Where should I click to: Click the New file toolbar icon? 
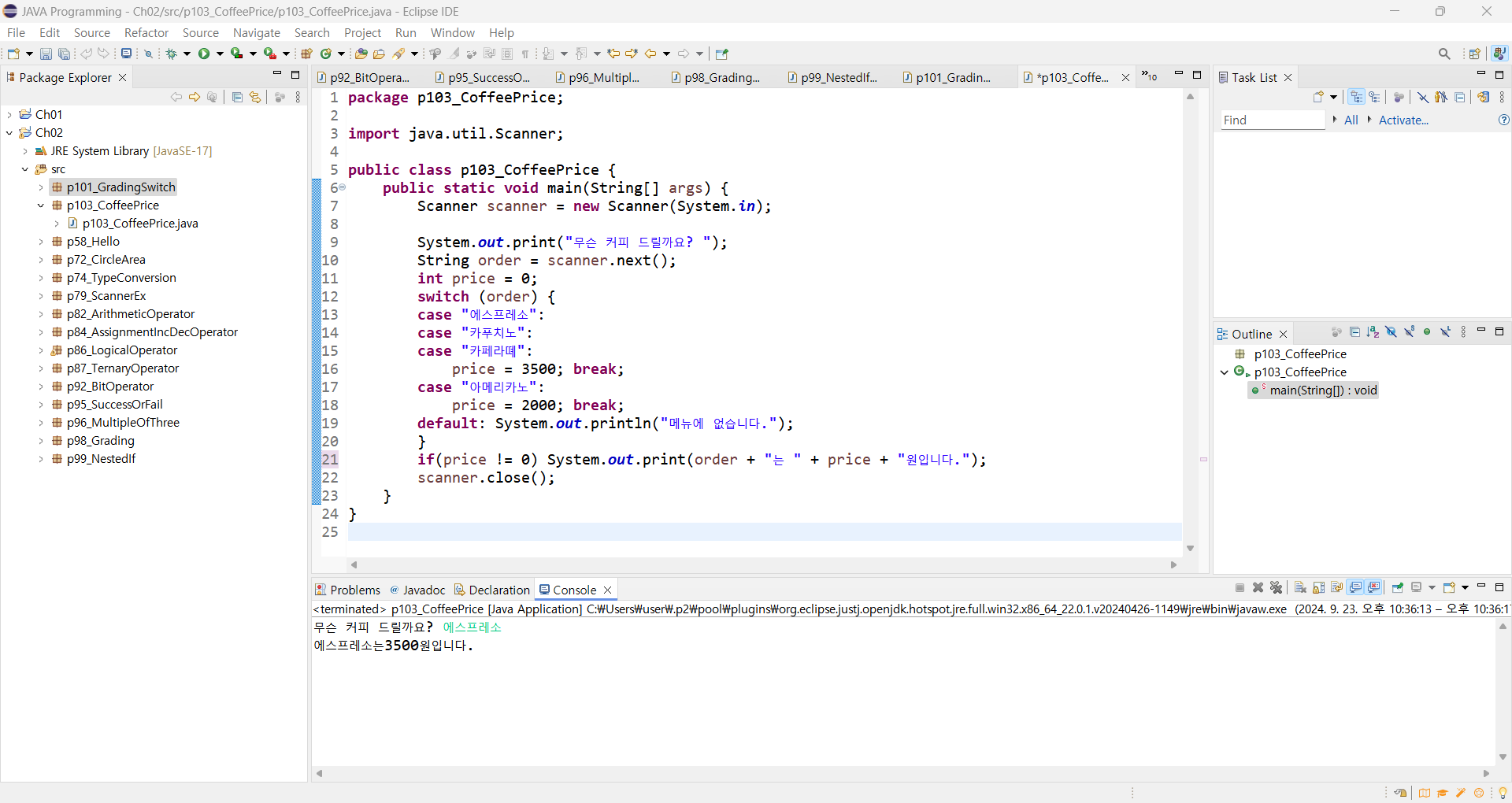[13, 54]
